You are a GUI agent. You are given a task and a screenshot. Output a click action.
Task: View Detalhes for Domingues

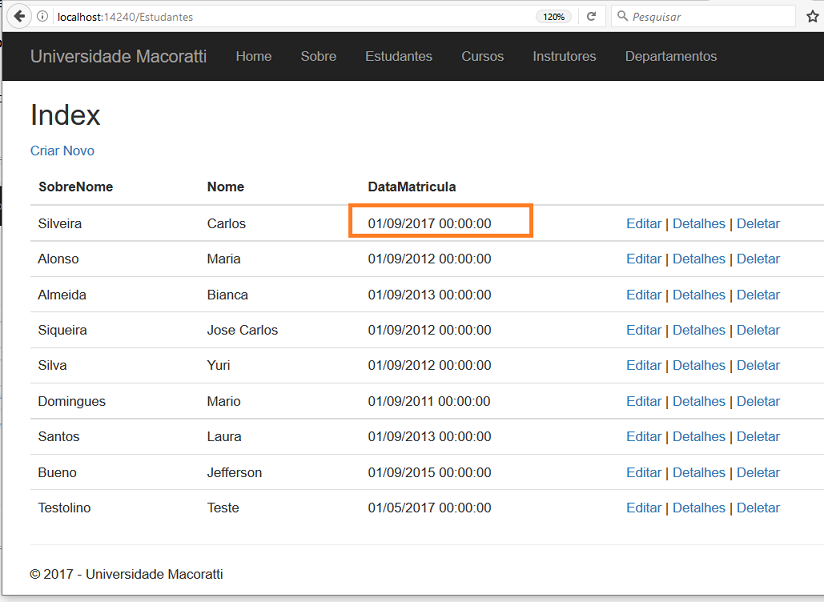[x=699, y=401]
